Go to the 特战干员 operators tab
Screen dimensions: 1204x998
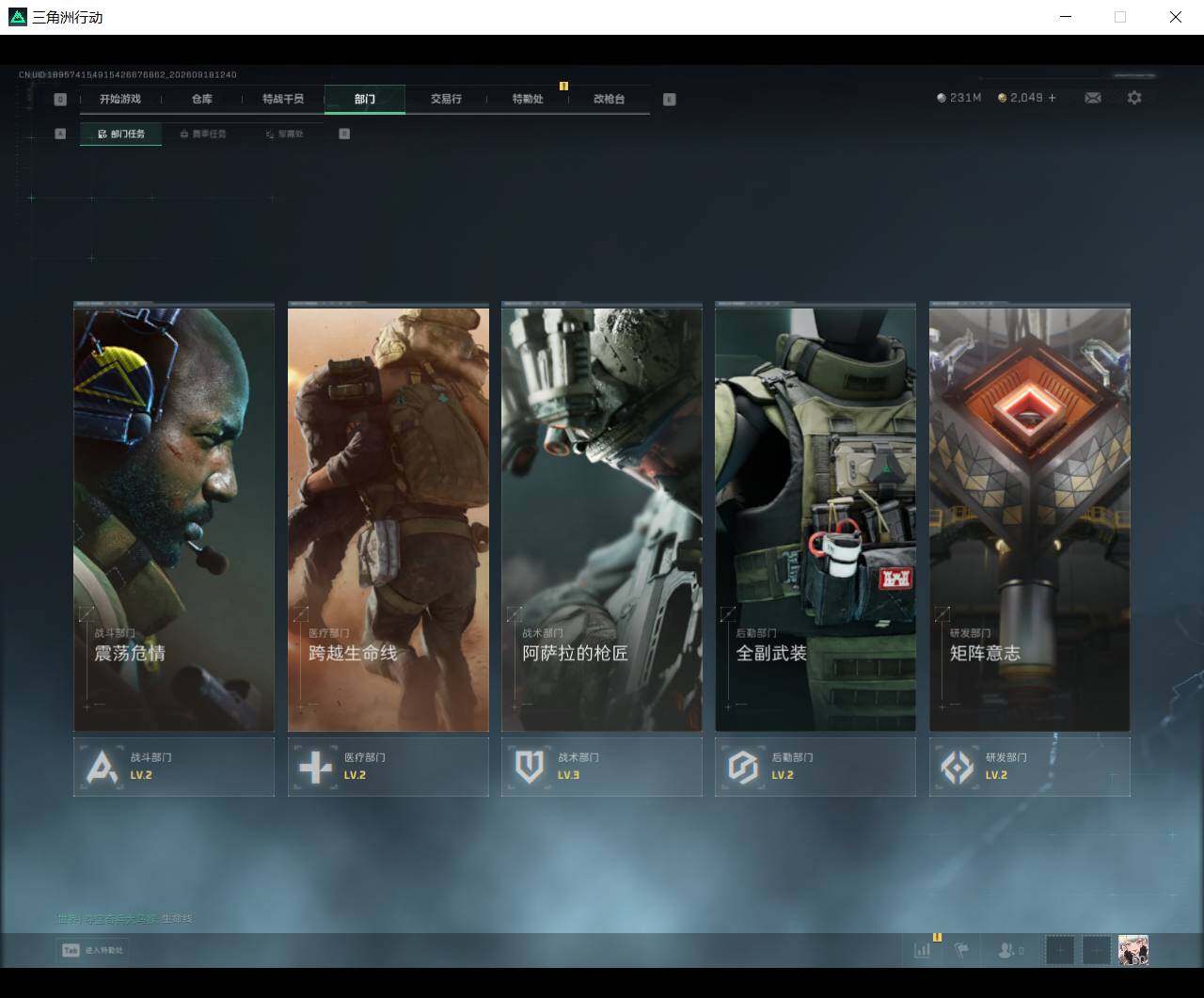click(283, 99)
